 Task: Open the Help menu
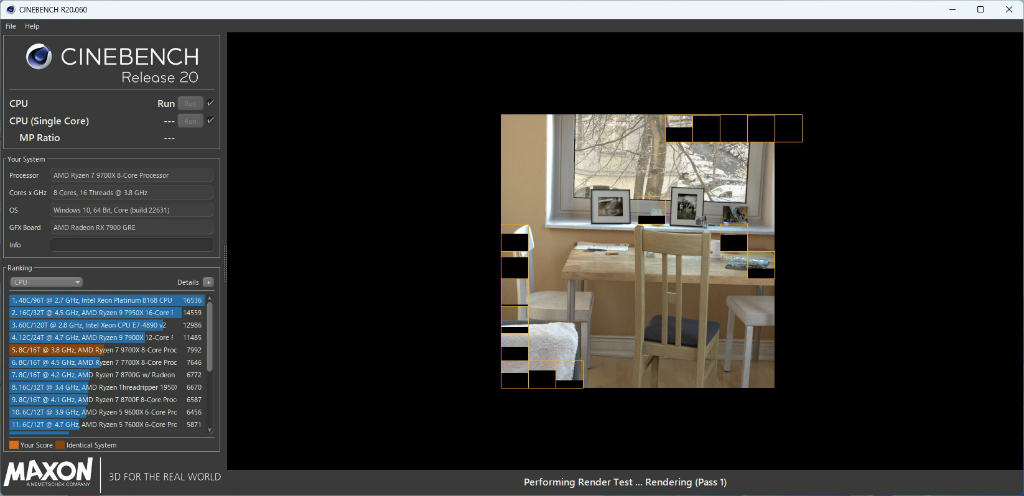[x=32, y=27]
